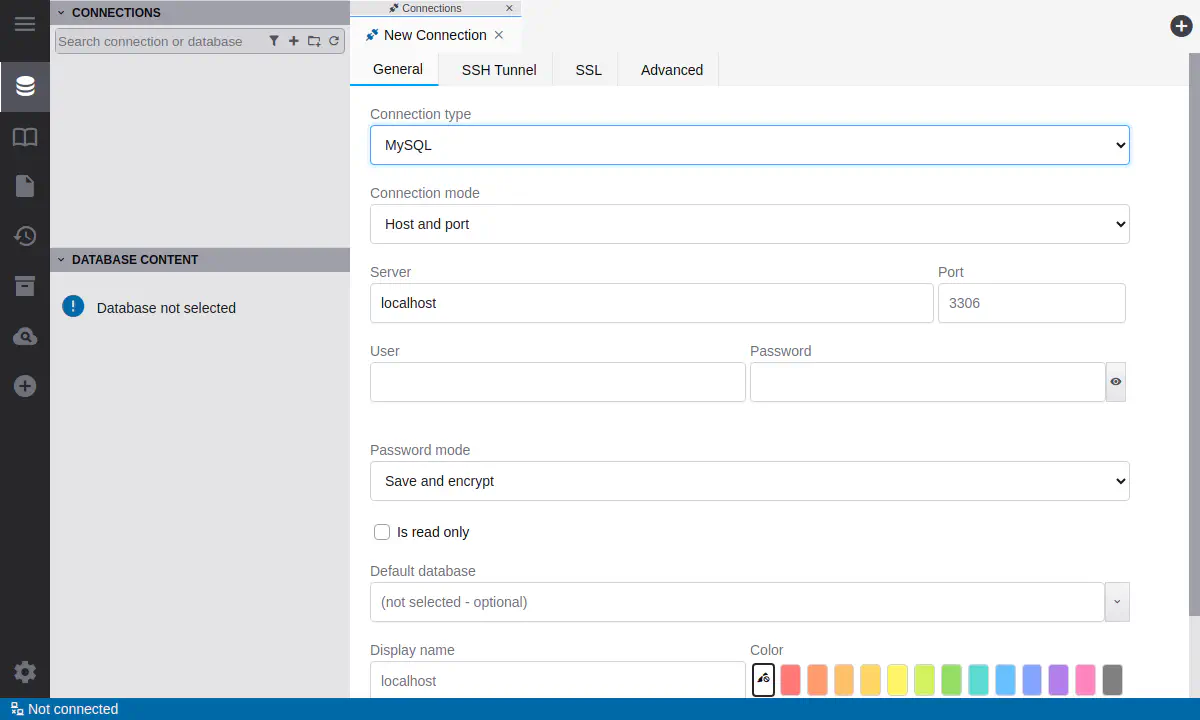Screen dimensions: 1200x720
Task: Open the history clock icon in sidebar
Action: 24,236
